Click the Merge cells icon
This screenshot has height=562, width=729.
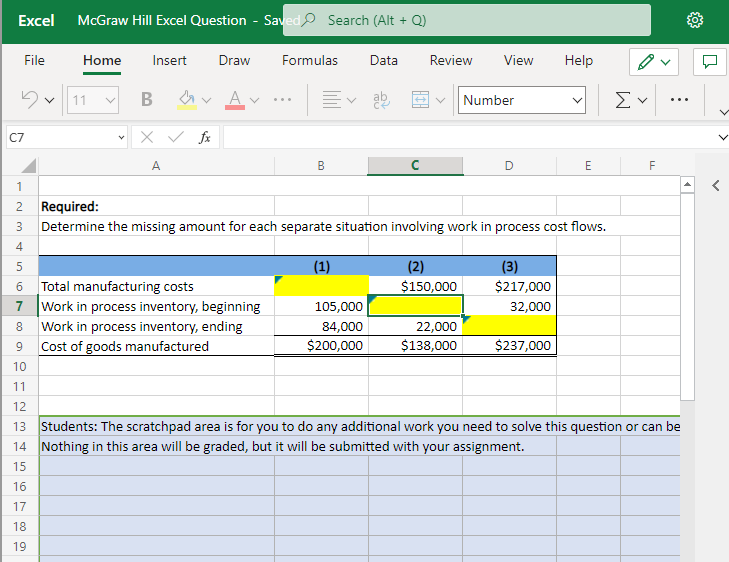tap(420, 100)
